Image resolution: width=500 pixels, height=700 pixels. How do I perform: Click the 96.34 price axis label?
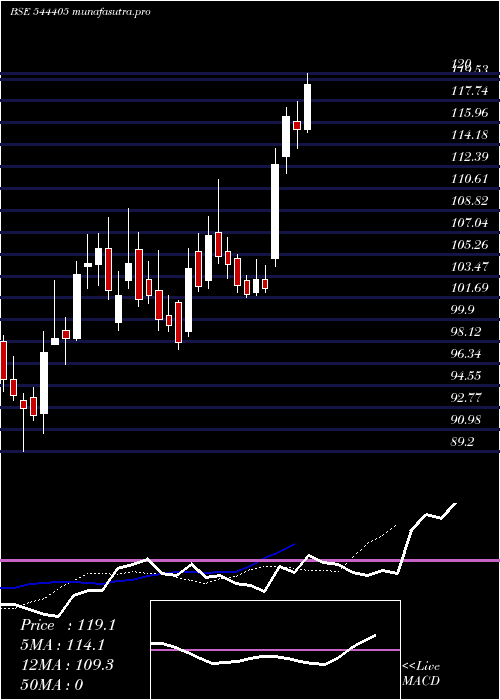(467, 354)
